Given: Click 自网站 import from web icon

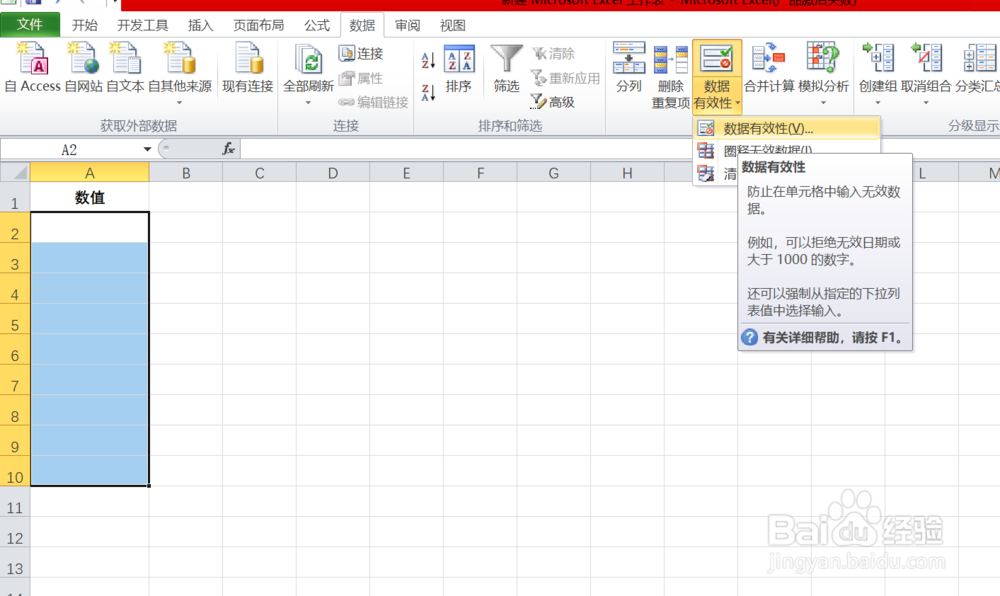Looking at the screenshot, I should 84,59.
